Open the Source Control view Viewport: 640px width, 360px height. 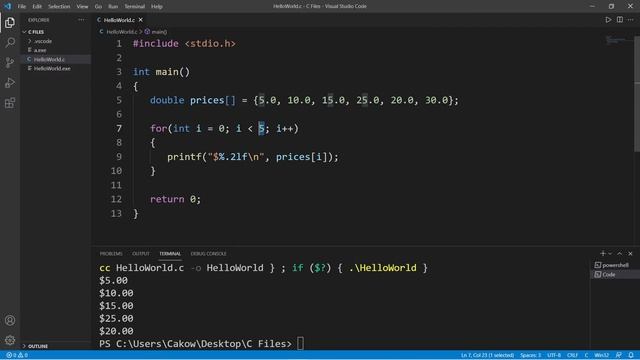[x=10, y=62]
